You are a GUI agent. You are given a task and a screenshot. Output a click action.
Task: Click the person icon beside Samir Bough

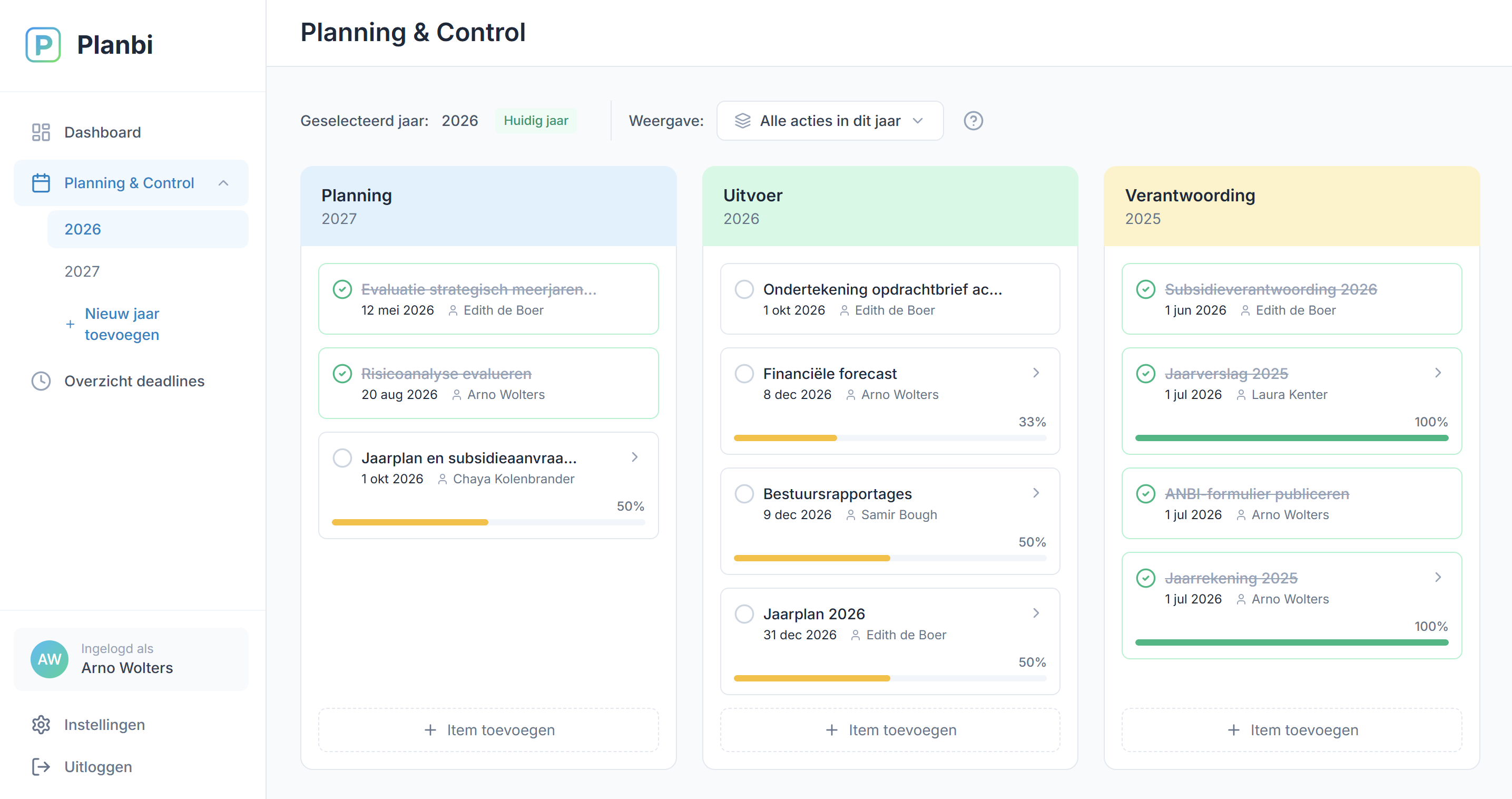(x=850, y=515)
